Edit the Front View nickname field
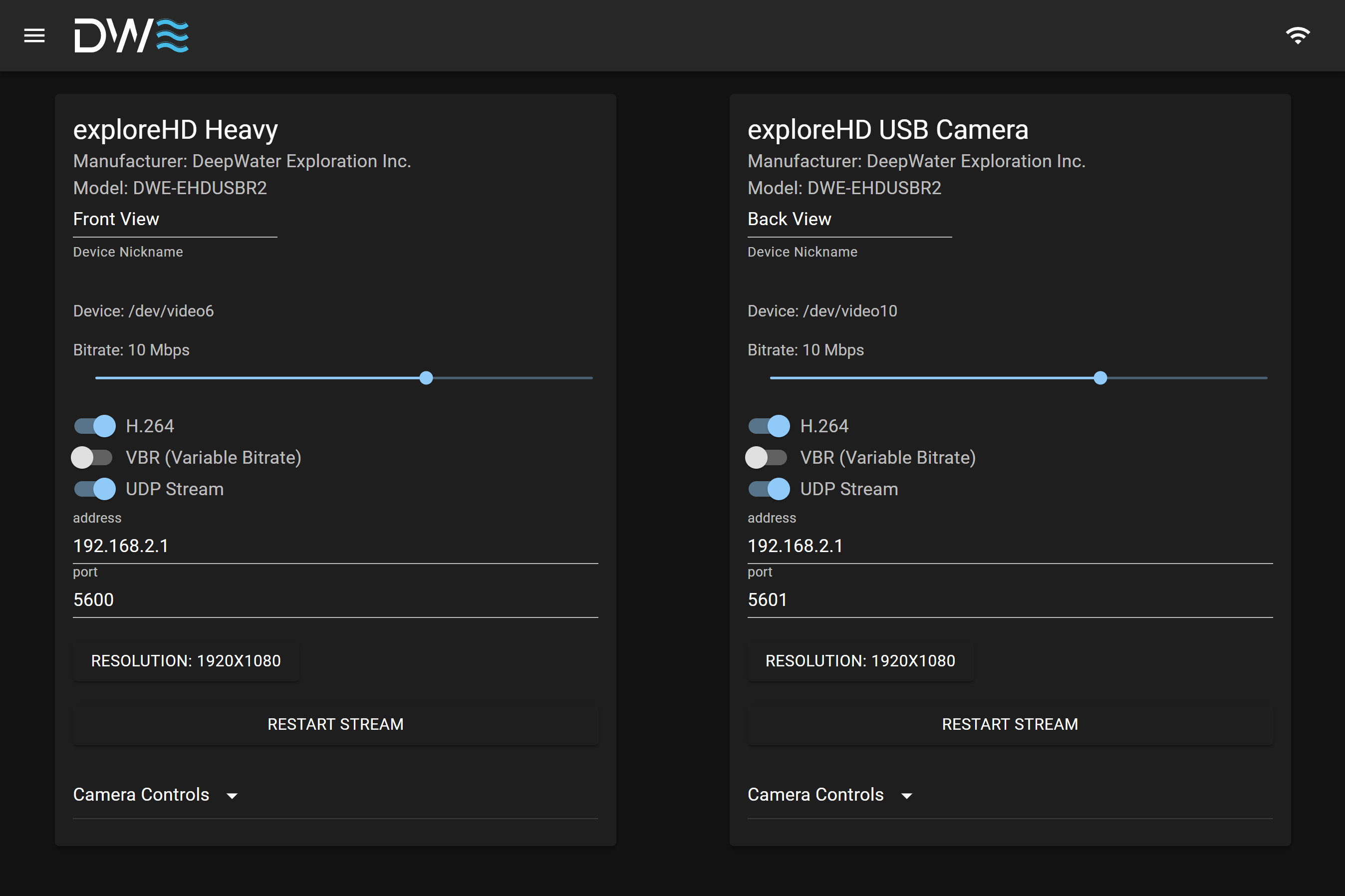Viewport: 1345px width, 896px height. [x=175, y=220]
